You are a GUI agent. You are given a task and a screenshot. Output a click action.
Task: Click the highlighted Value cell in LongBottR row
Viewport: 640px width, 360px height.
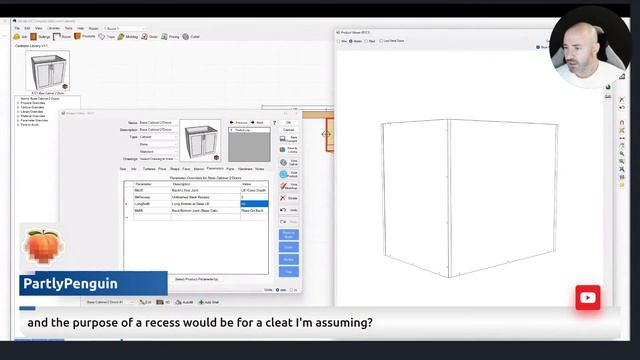point(254,204)
